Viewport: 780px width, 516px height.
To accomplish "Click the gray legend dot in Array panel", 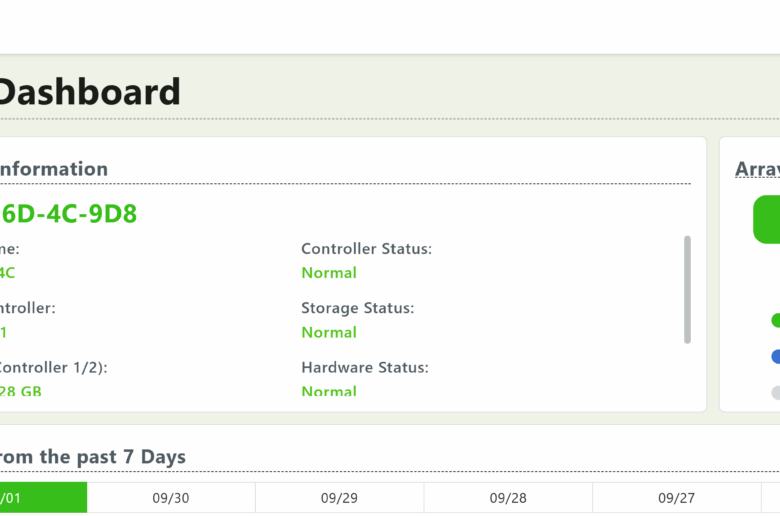I will (x=775, y=392).
